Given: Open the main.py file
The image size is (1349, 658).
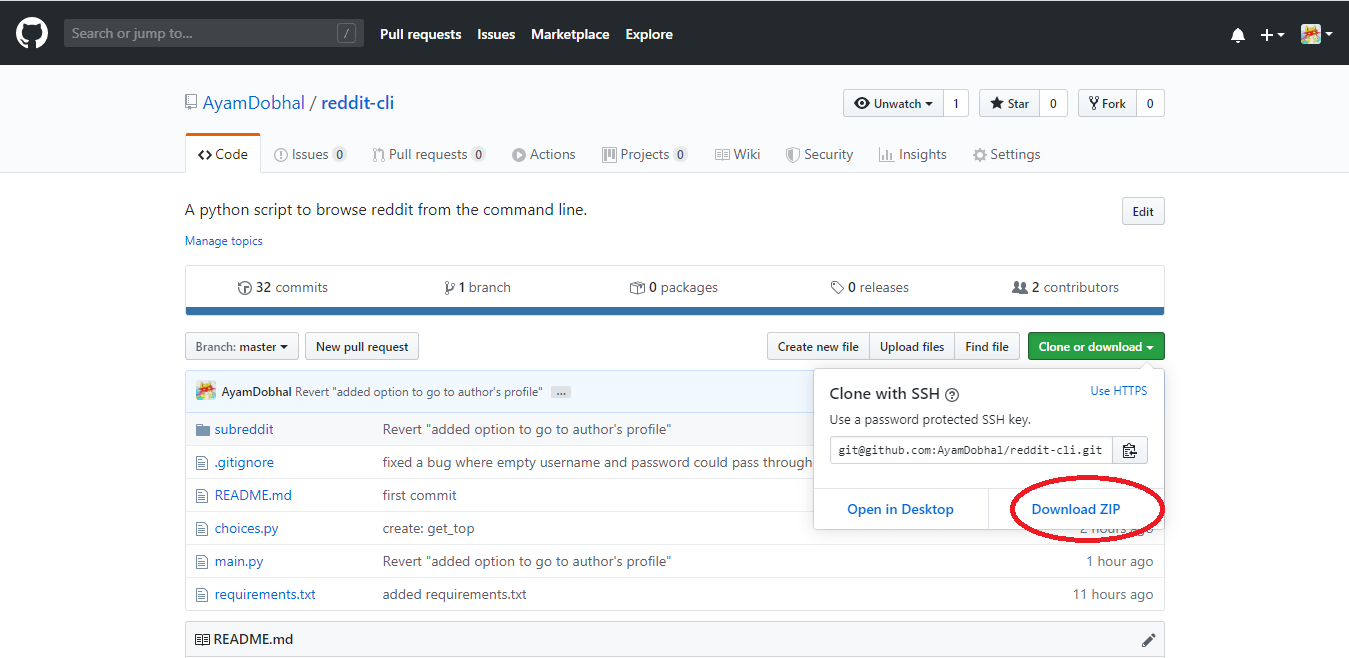Looking at the screenshot, I should pyautogui.click(x=239, y=561).
